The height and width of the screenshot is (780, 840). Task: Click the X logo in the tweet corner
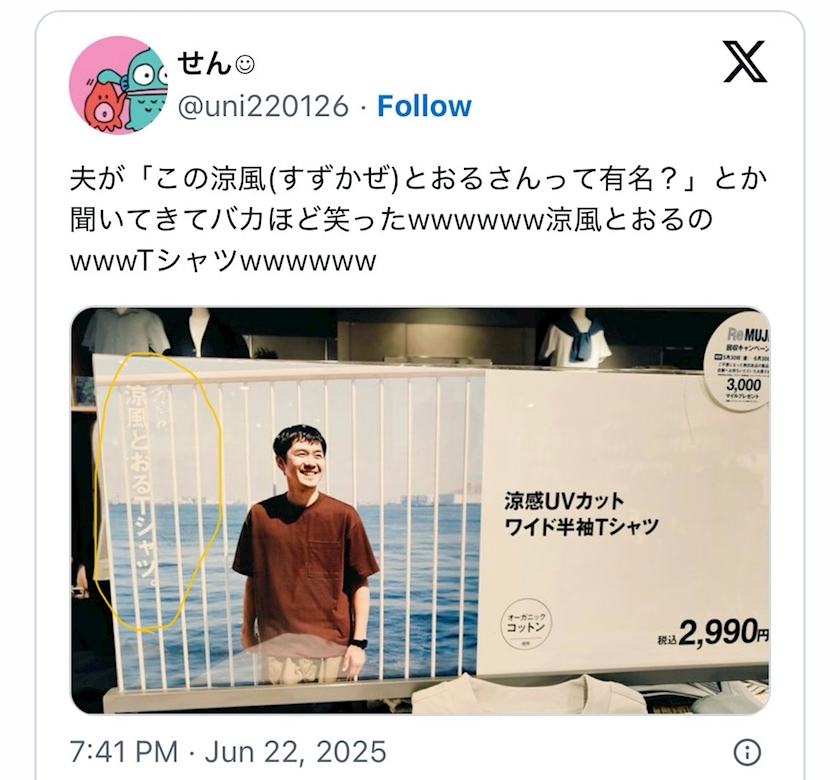745,62
